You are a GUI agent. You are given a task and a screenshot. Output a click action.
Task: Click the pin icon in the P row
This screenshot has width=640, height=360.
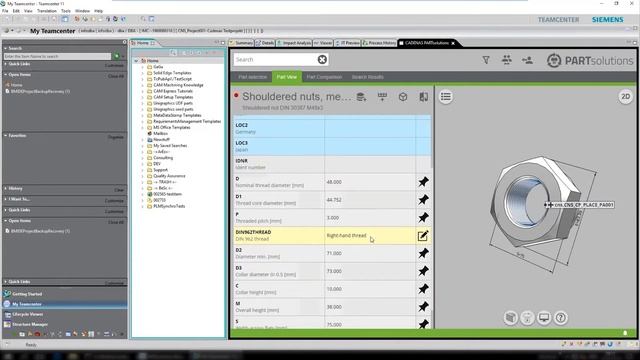[423, 218]
